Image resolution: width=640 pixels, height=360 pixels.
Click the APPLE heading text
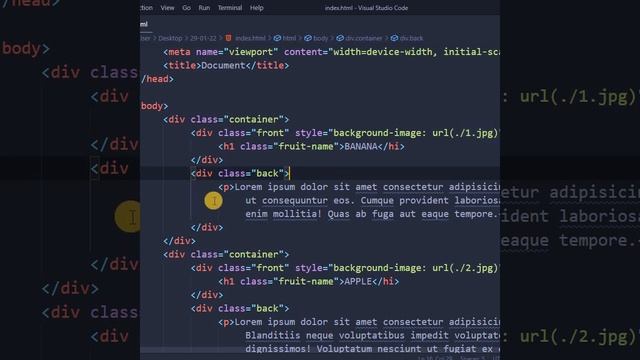[358, 282]
